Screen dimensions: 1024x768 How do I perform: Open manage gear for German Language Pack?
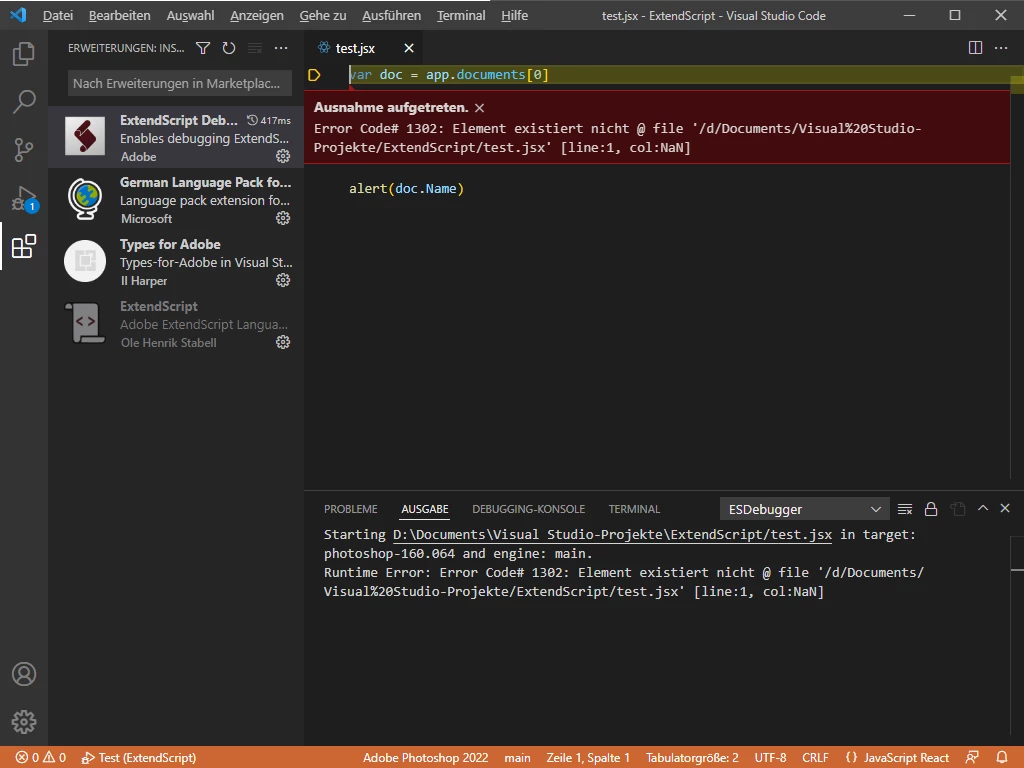click(283, 218)
